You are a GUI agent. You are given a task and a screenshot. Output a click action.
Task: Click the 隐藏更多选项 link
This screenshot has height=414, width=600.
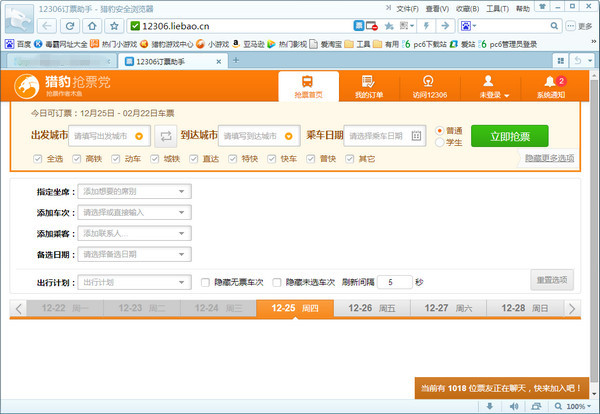click(x=549, y=159)
